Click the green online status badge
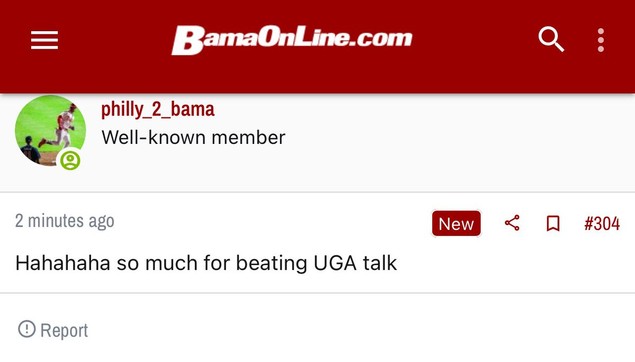The image size is (635, 362). (70, 160)
